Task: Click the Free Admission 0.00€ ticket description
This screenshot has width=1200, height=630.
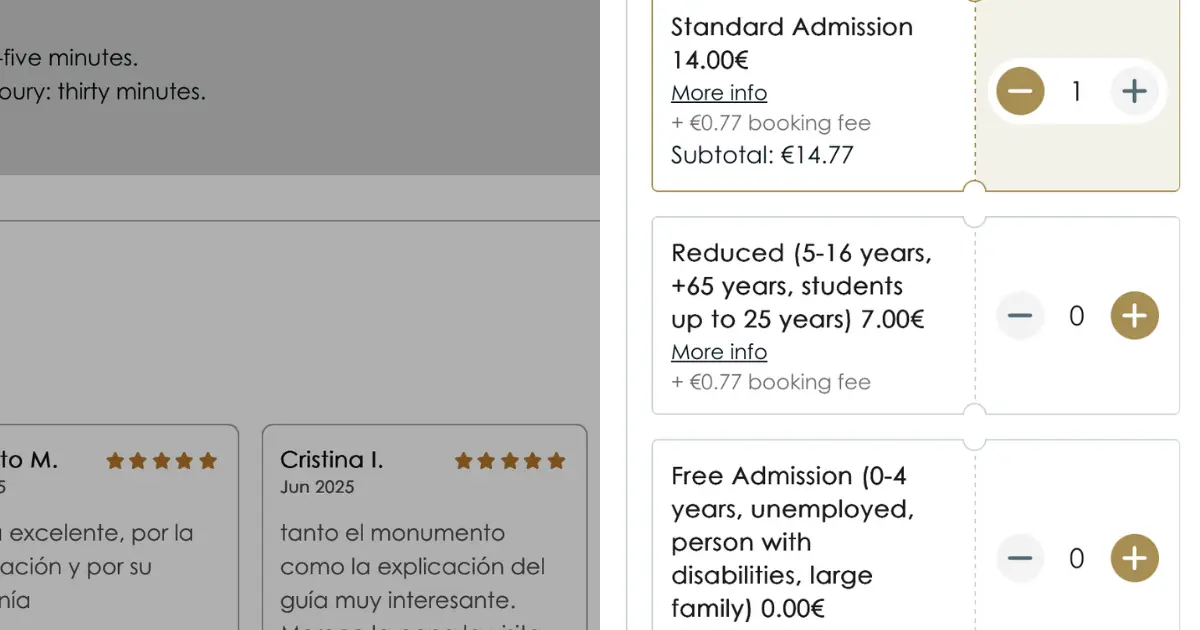Action: pyautogui.click(x=792, y=542)
